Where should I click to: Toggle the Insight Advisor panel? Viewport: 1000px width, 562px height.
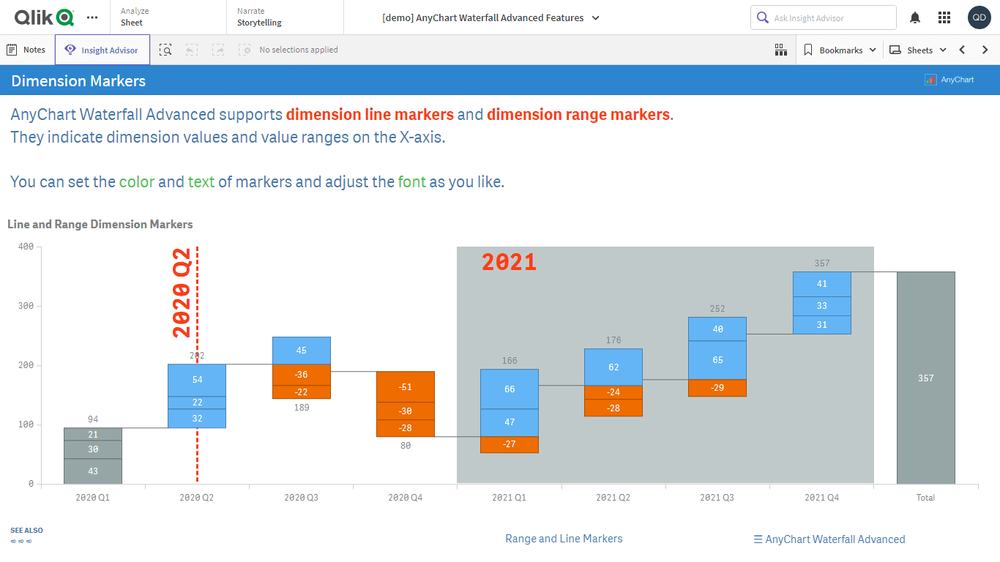pos(103,50)
